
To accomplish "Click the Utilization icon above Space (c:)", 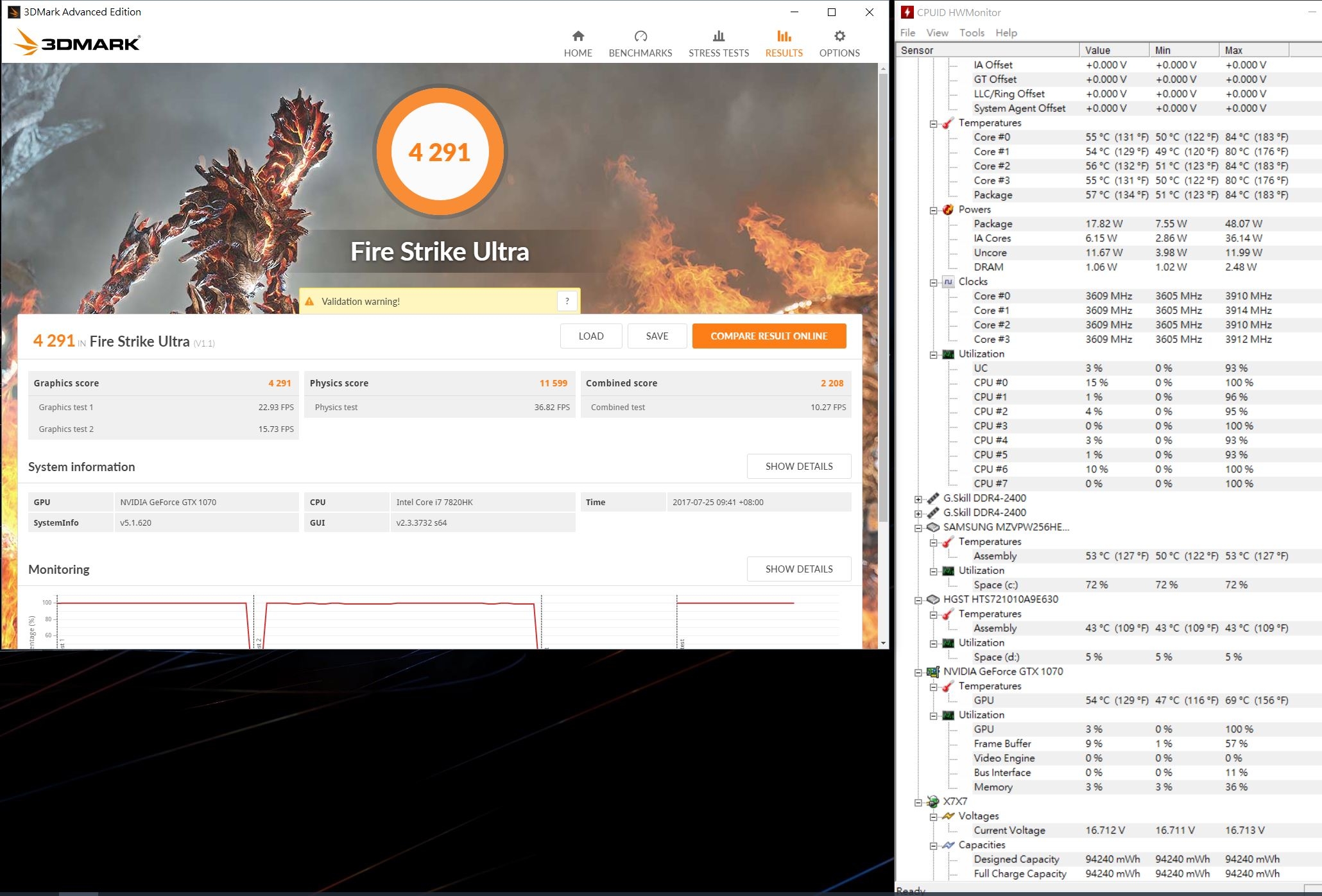I will tap(948, 571).
